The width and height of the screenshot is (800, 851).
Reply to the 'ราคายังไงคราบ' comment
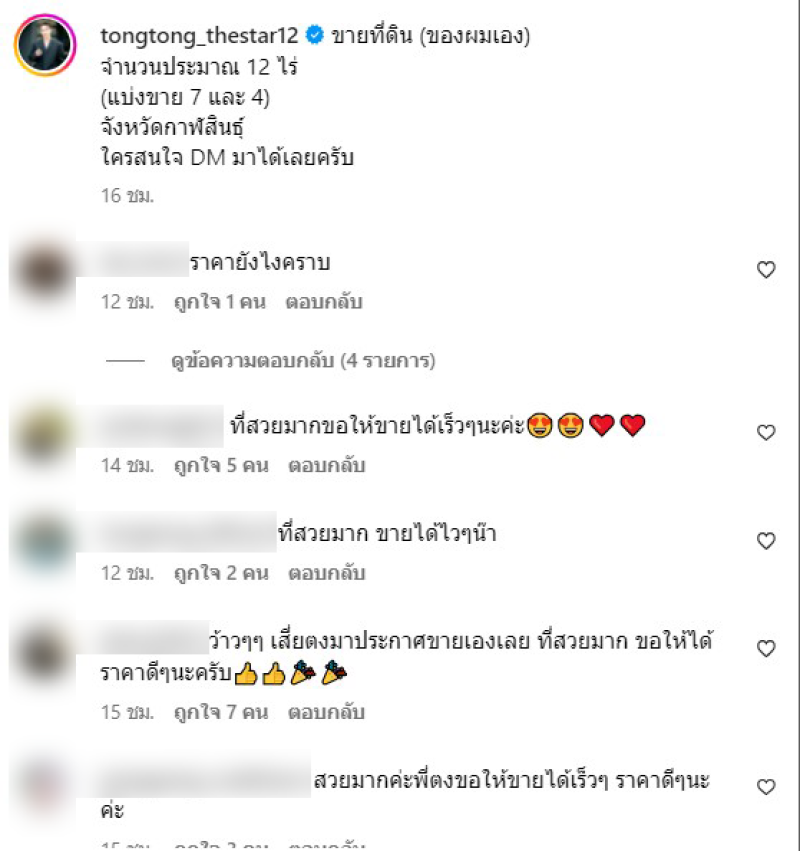coord(324,302)
